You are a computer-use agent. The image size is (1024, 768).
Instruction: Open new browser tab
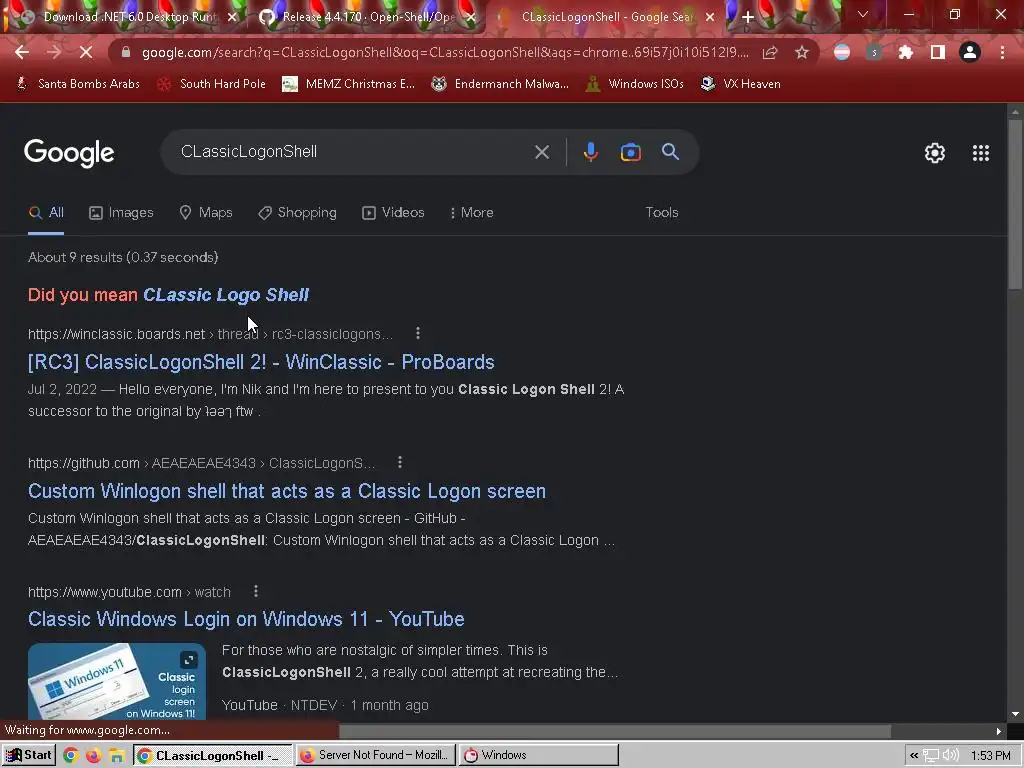pos(748,17)
